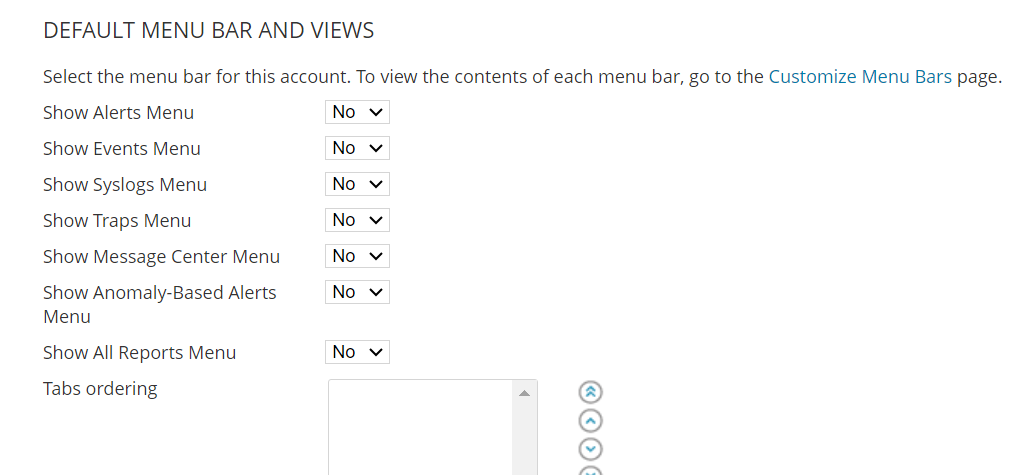Click the Show Message Center Menu label text
Image resolution: width=1018 pixels, height=475 pixels.
161,256
